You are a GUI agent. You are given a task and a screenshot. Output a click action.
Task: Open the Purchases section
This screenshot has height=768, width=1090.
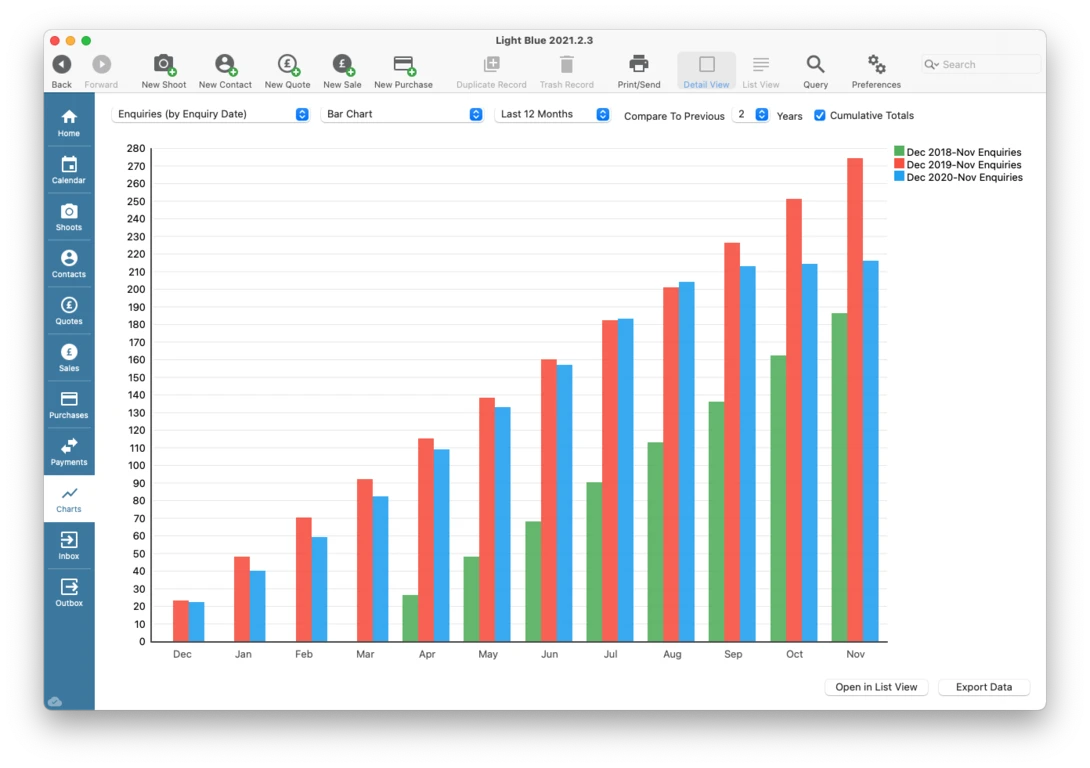point(69,405)
